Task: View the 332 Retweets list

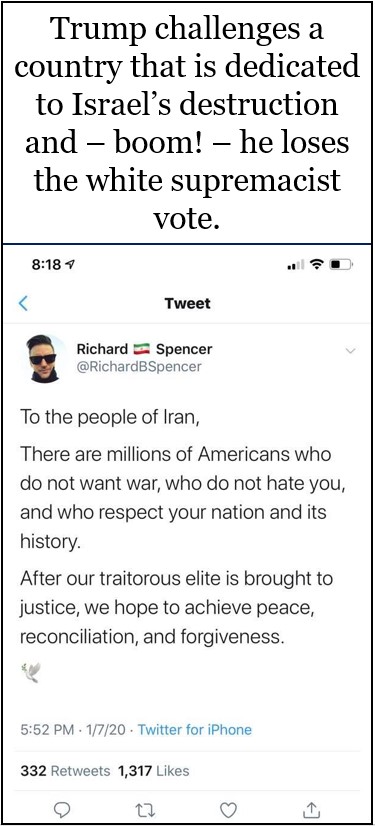Action: pyautogui.click(x=65, y=771)
